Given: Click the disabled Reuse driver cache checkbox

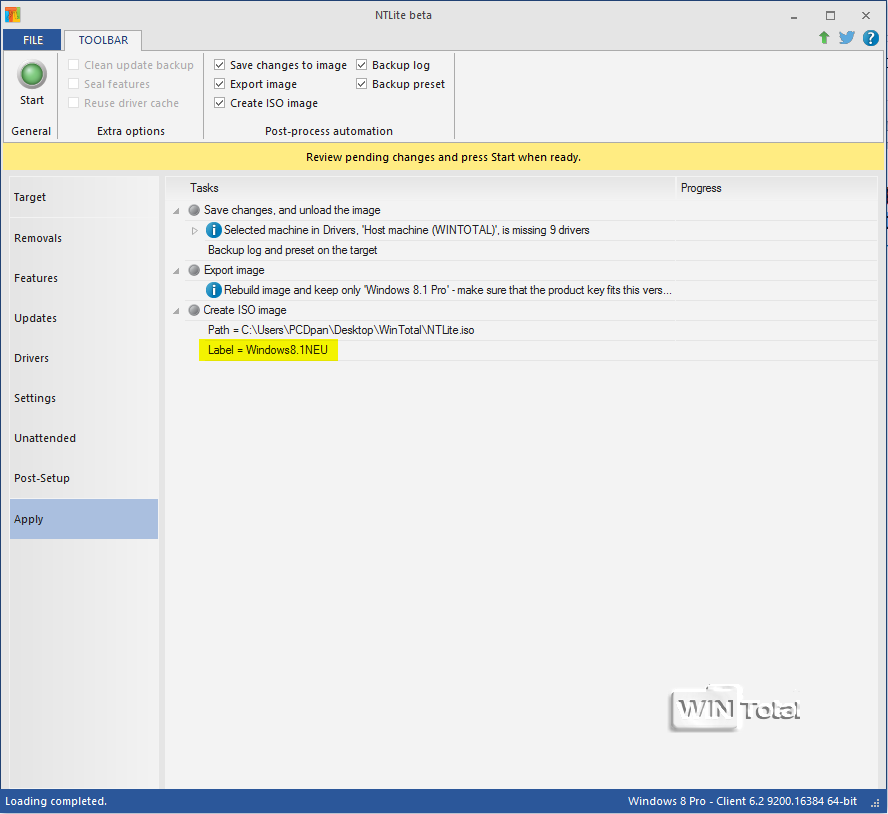Looking at the screenshot, I should (x=74, y=103).
